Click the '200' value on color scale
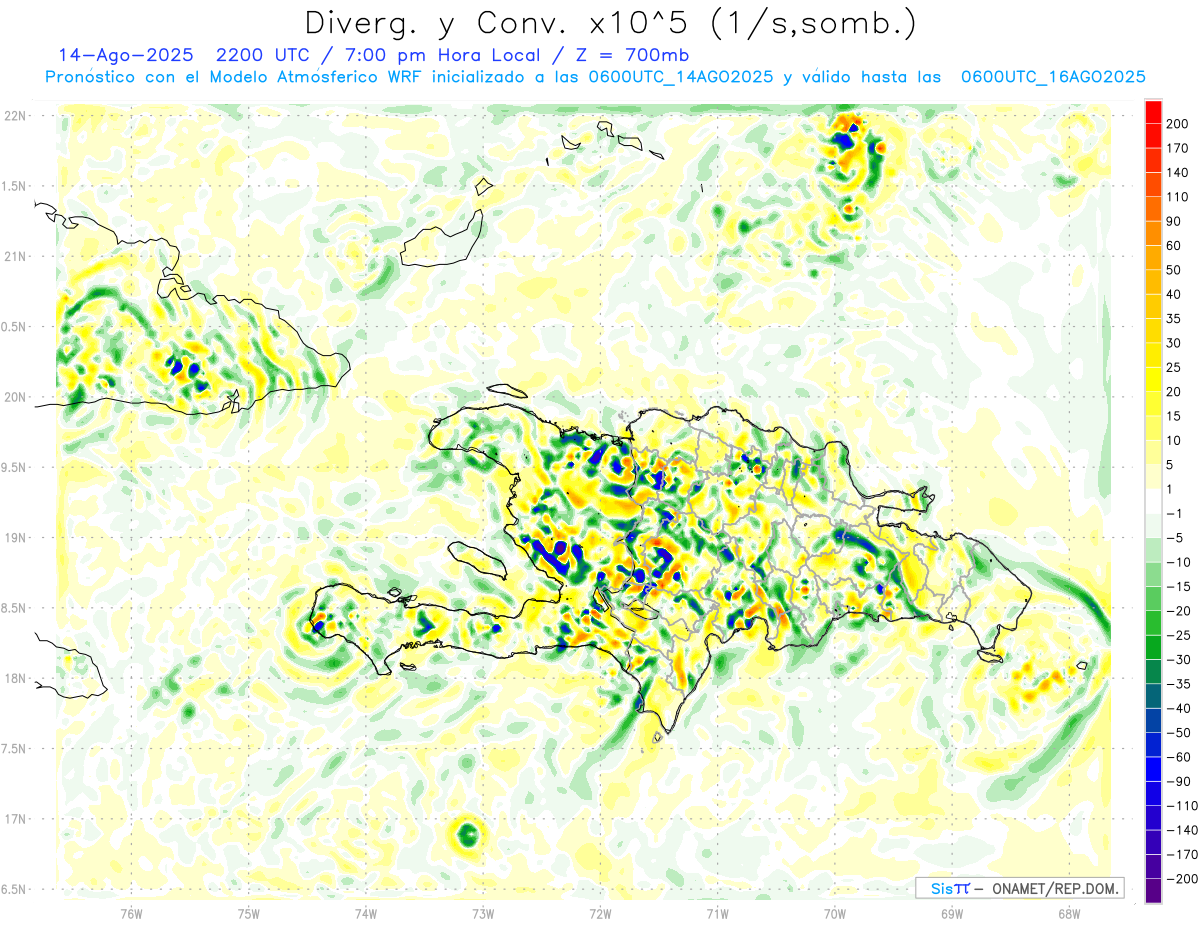Viewport: 1200px width, 927px height. [x=1177, y=123]
